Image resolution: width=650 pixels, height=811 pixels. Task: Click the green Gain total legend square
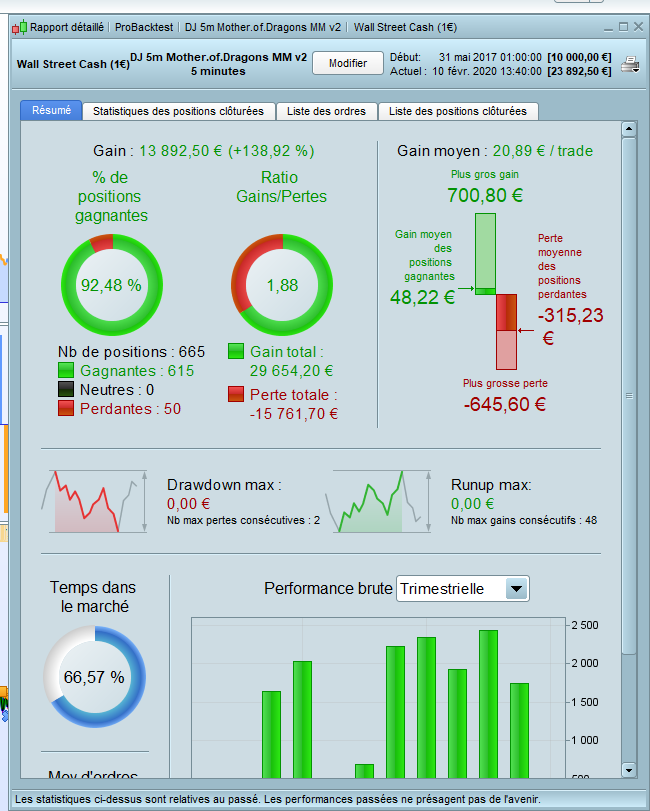pyautogui.click(x=236, y=351)
